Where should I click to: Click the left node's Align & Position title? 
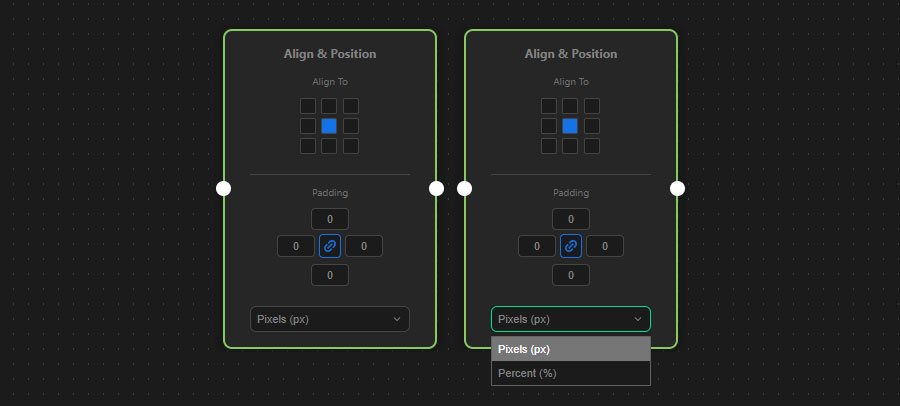pos(330,54)
